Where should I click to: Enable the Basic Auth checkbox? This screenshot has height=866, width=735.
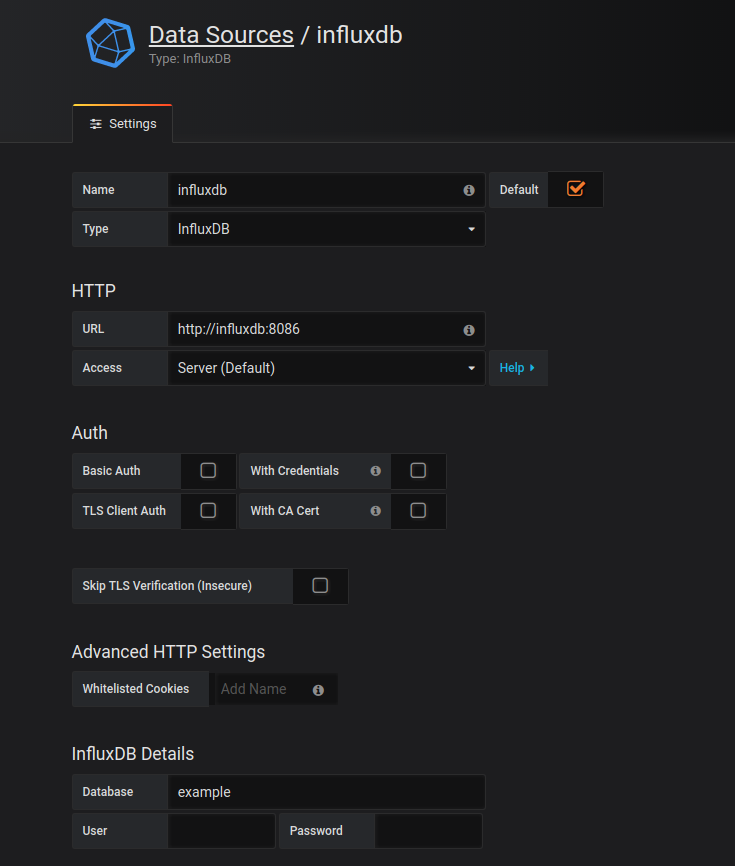208,471
